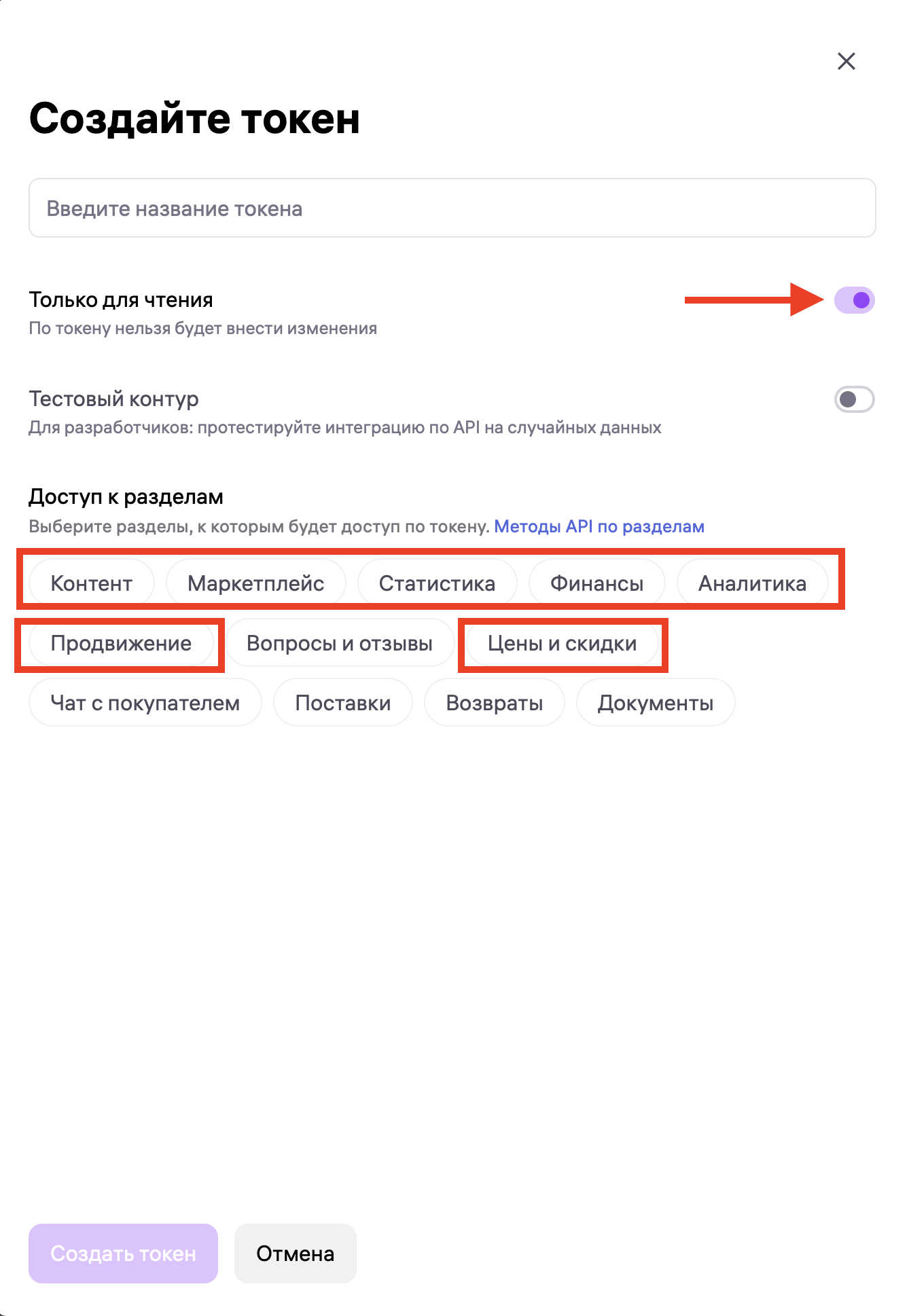Enable the 'Тестовый контур' switch
Image resolution: width=909 pixels, height=1316 pixels.
854,399
